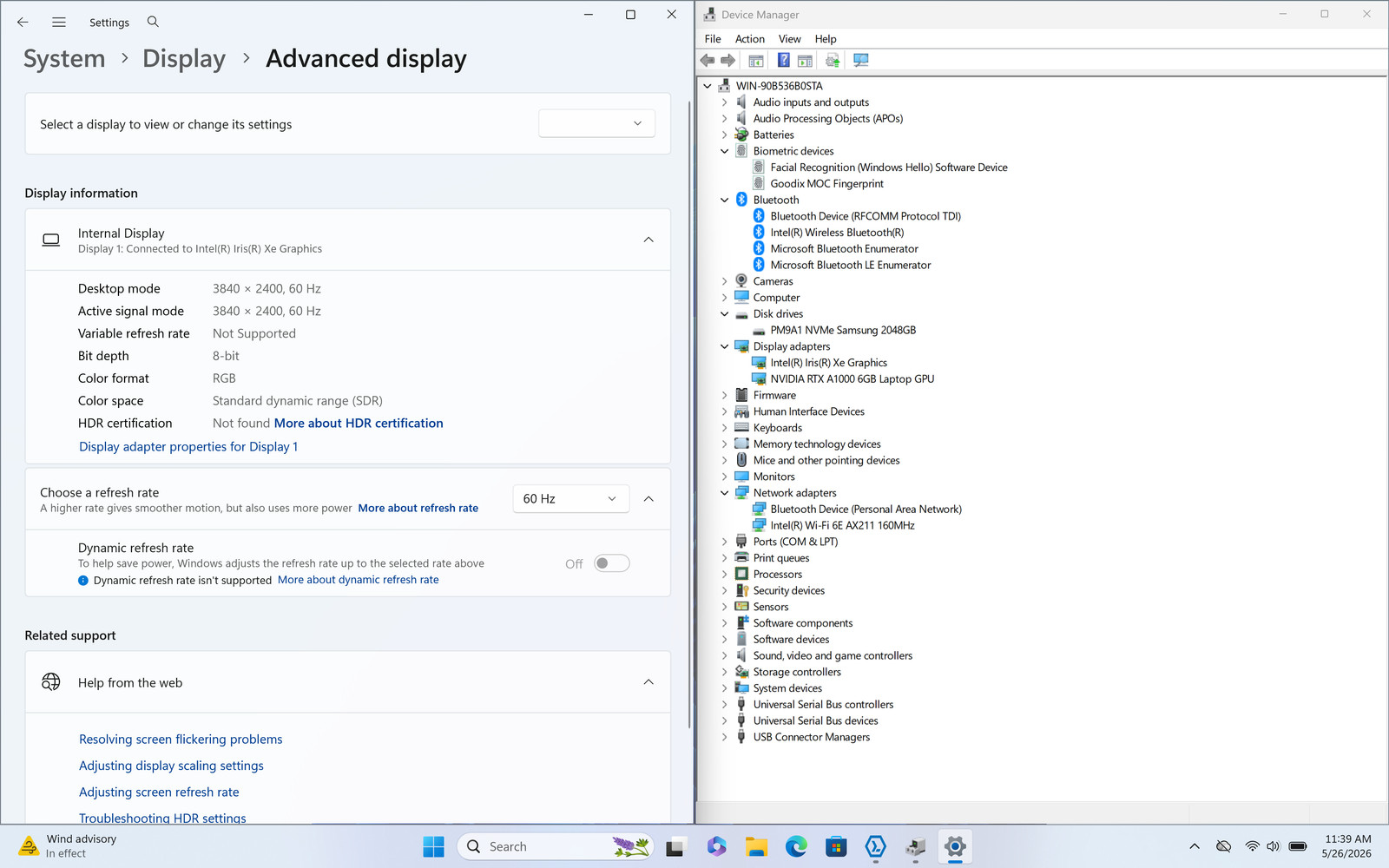The width and height of the screenshot is (1389, 868).
Task: Open Microsoft Edge from the taskbar
Action: pyautogui.click(x=796, y=846)
